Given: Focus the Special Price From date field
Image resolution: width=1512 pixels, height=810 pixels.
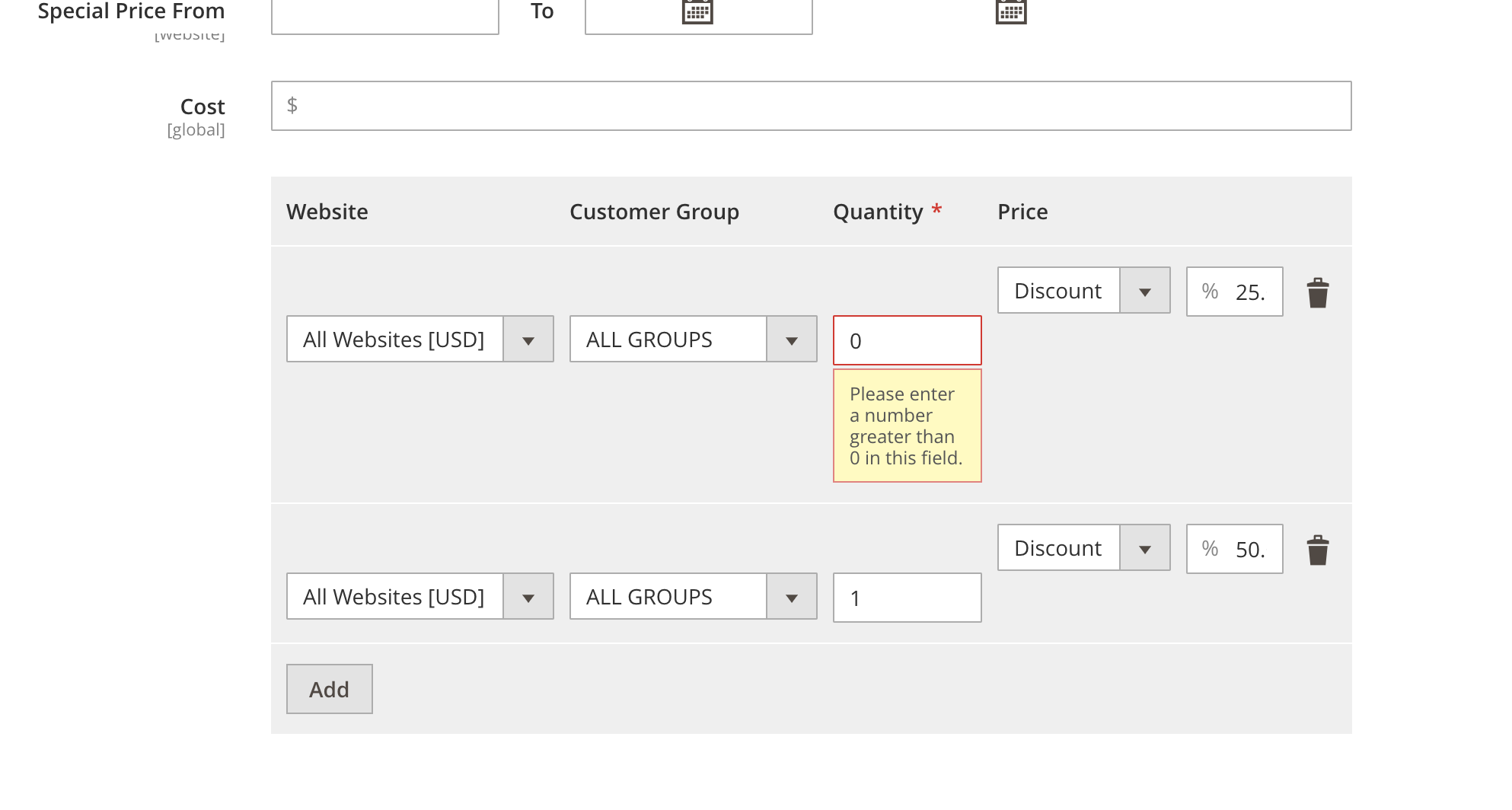Looking at the screenshot, I should (x=385, y=15).
